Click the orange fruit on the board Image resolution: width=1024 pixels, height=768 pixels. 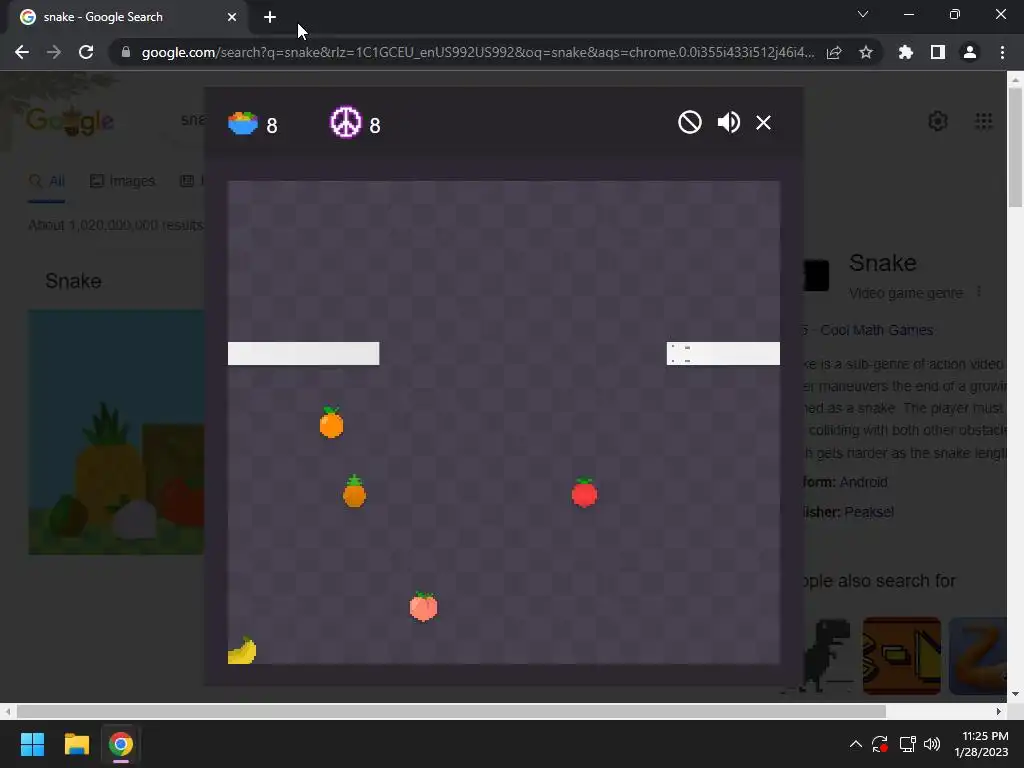point(332,423)
